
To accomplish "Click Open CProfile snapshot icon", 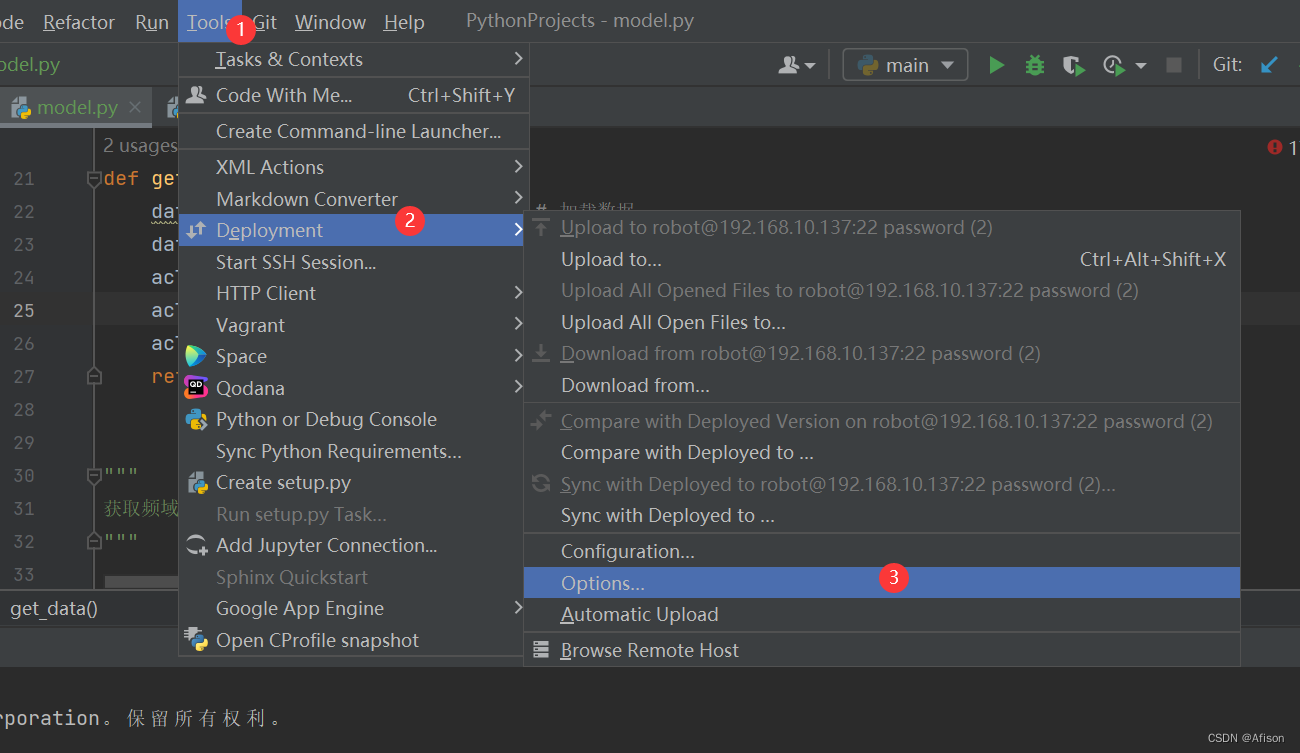I will coord(196,640).
